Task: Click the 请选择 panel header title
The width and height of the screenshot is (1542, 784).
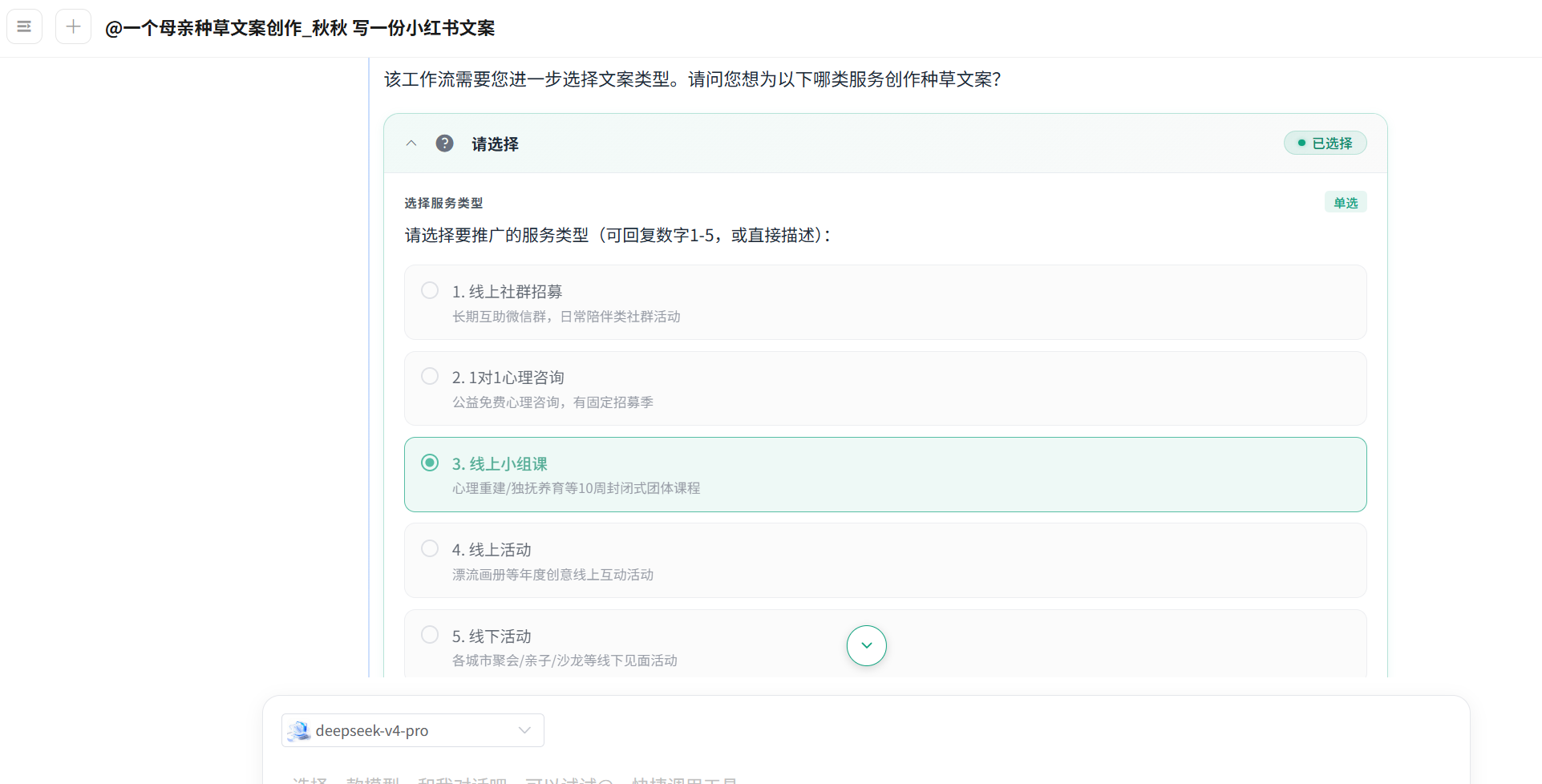Action: pyautogui.click(x=495, y=144)
